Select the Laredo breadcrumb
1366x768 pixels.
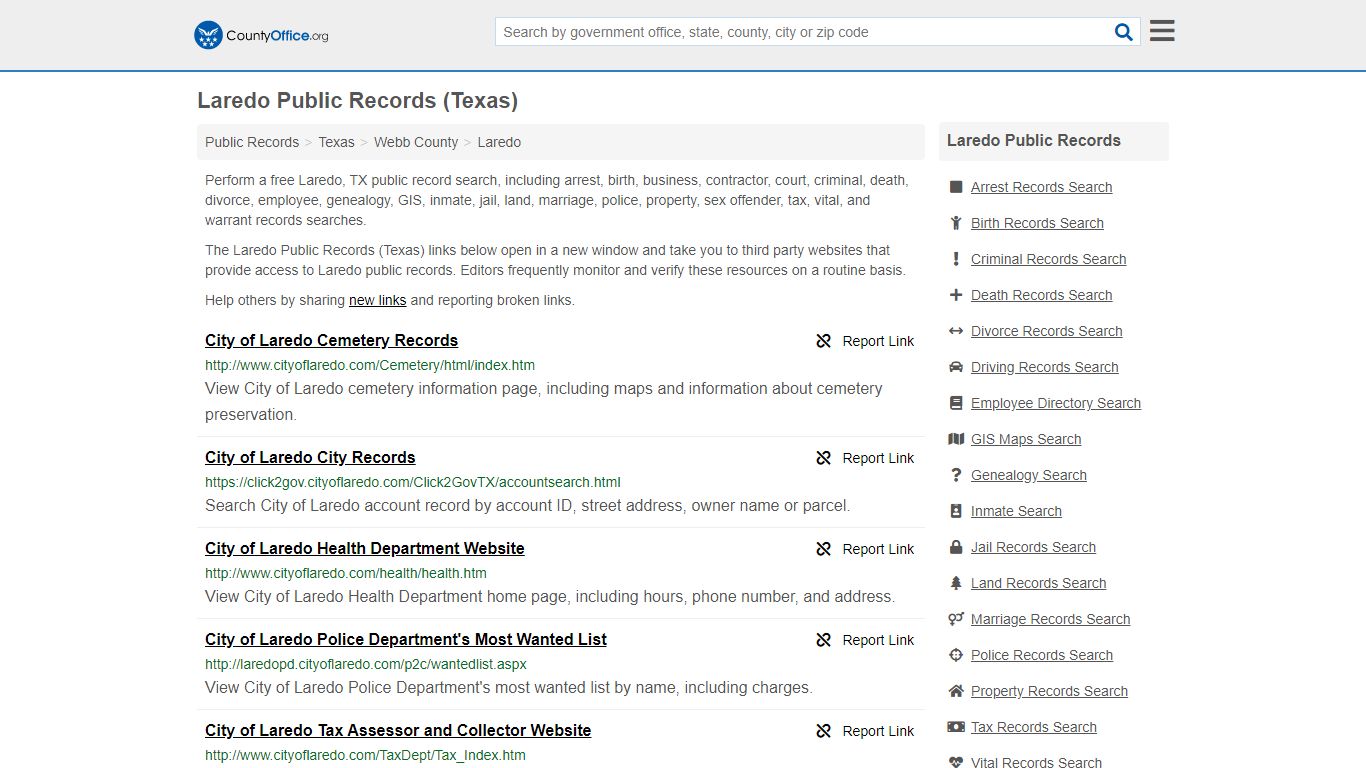(499, 142)
